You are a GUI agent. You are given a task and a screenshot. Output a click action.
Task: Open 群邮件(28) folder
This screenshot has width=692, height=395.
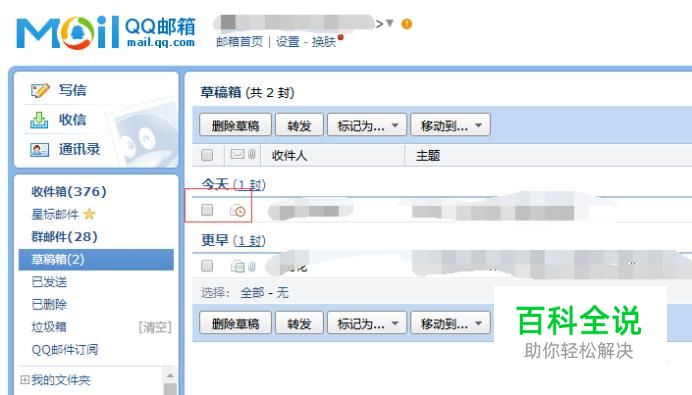tap(64, 237)
